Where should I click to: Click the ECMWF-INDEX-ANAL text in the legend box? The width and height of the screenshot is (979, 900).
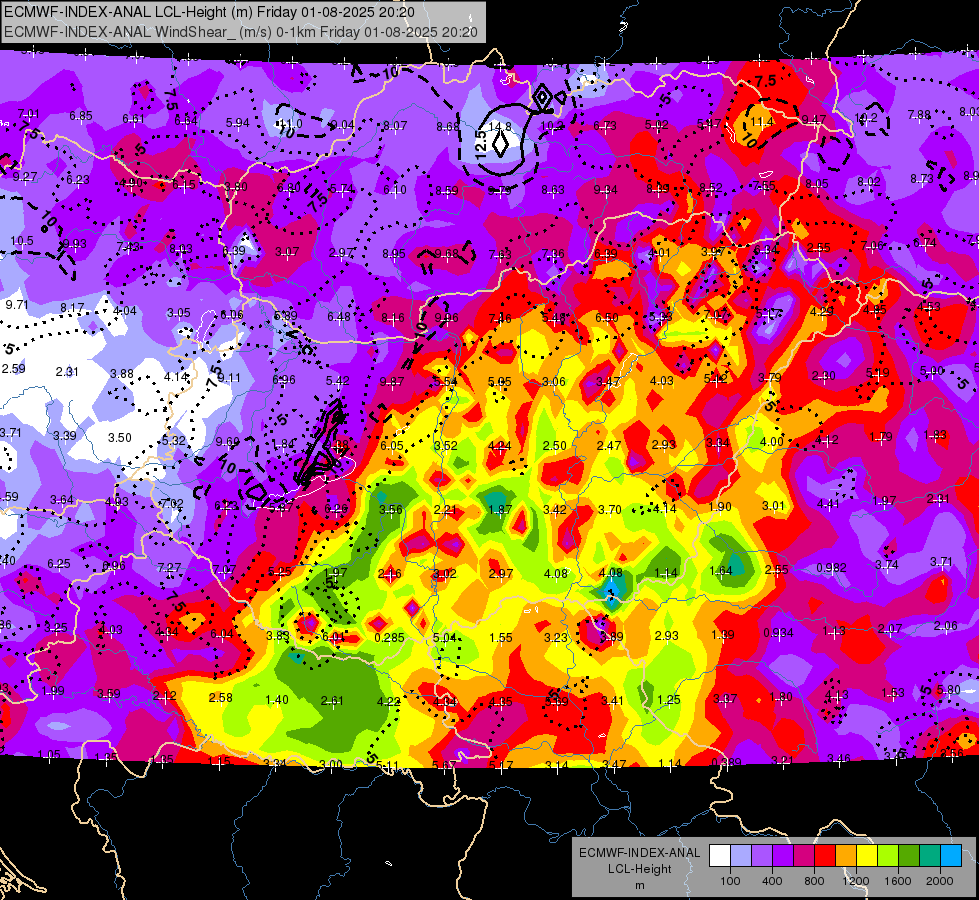click(639, 853)
